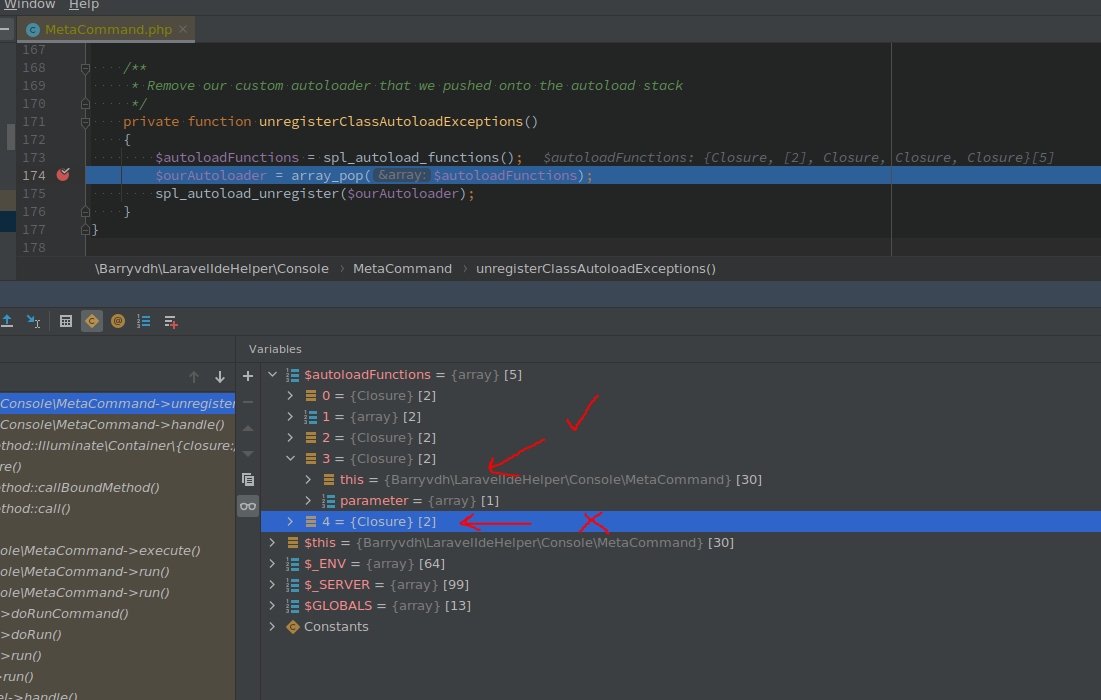The width and height of the screenshot is (1101, 700).
Task: Select the doRunCommand() stack frame
Action: (x=117, y=614)
